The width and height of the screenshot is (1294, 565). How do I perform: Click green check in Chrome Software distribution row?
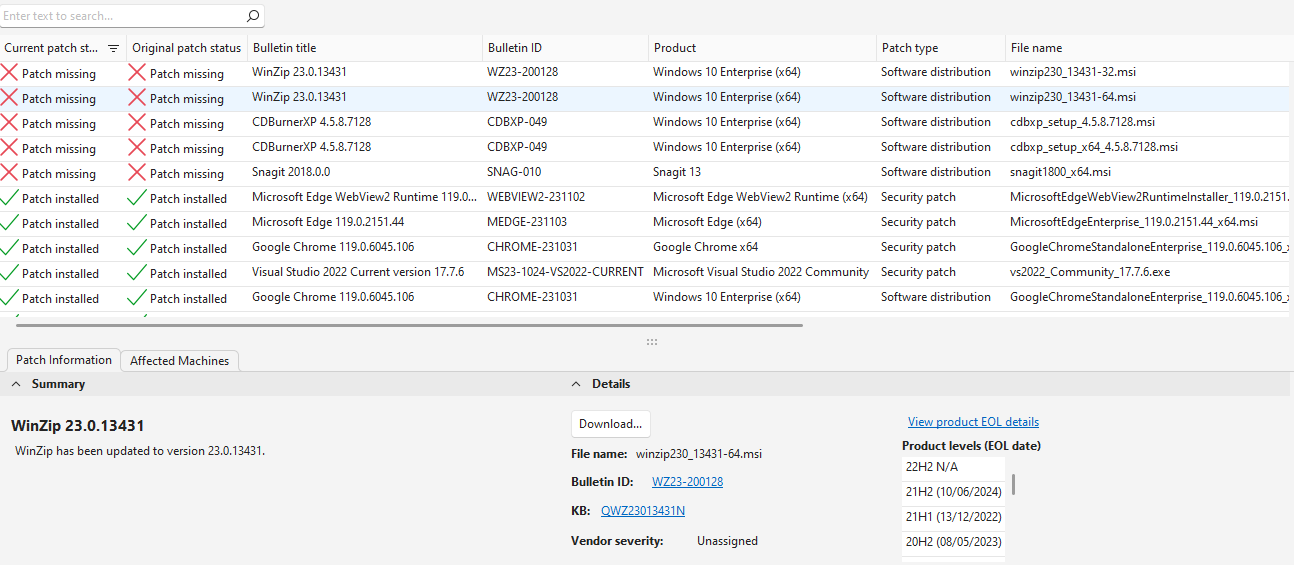point(10,297)
